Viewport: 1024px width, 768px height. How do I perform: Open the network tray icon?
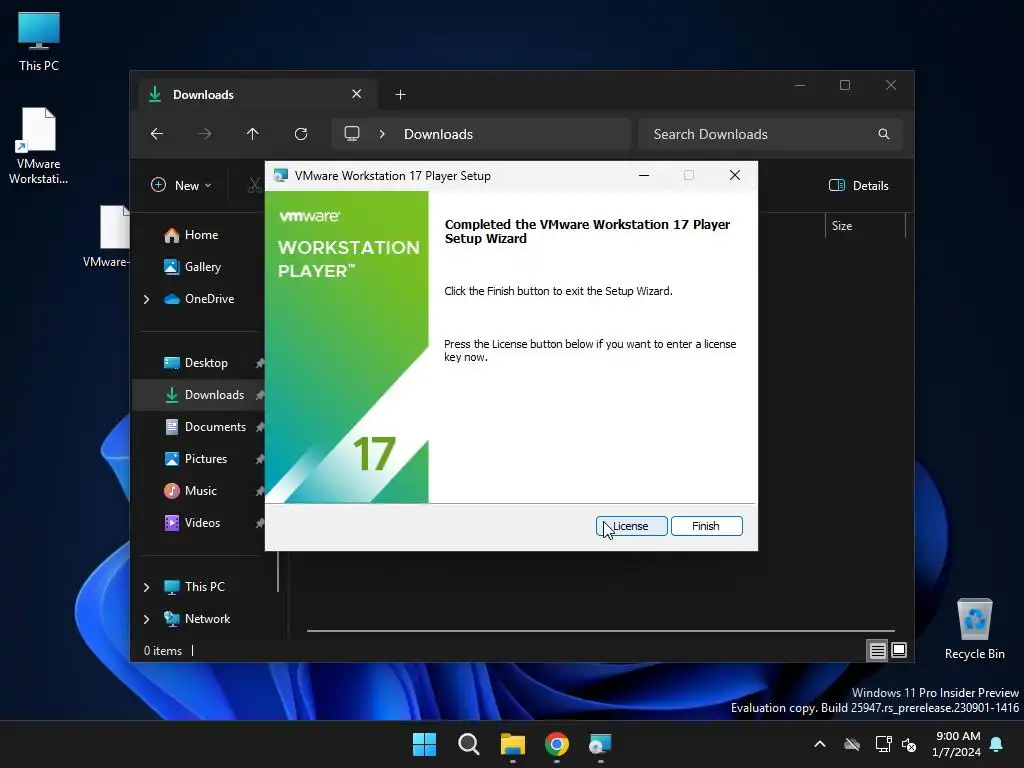click(x=884, y=744)
